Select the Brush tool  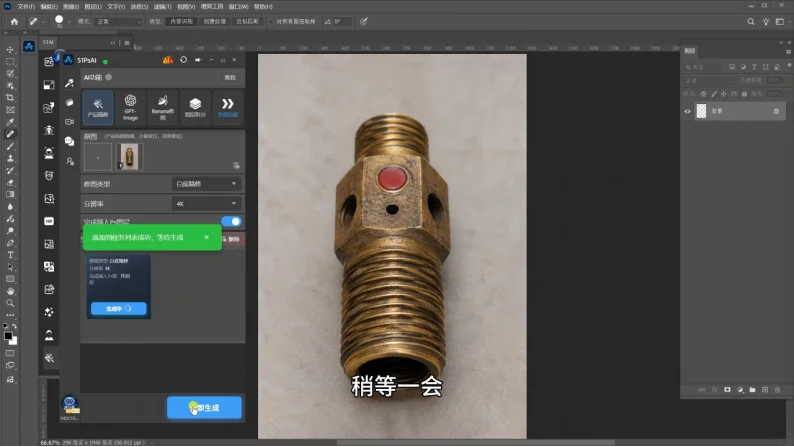click(x=10, y=146)
